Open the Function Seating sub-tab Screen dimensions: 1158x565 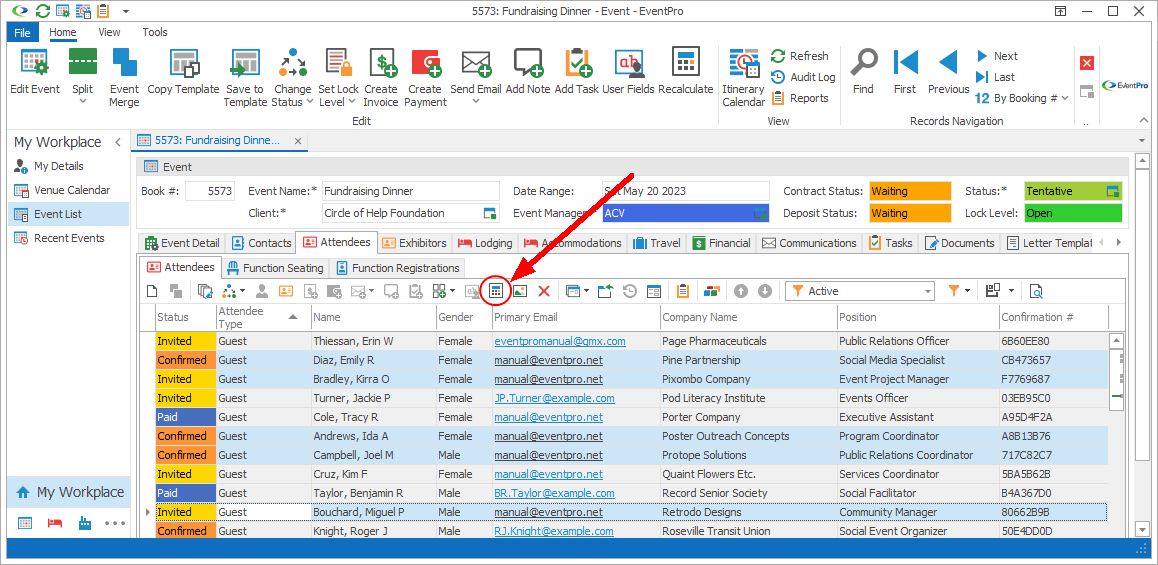275,268
